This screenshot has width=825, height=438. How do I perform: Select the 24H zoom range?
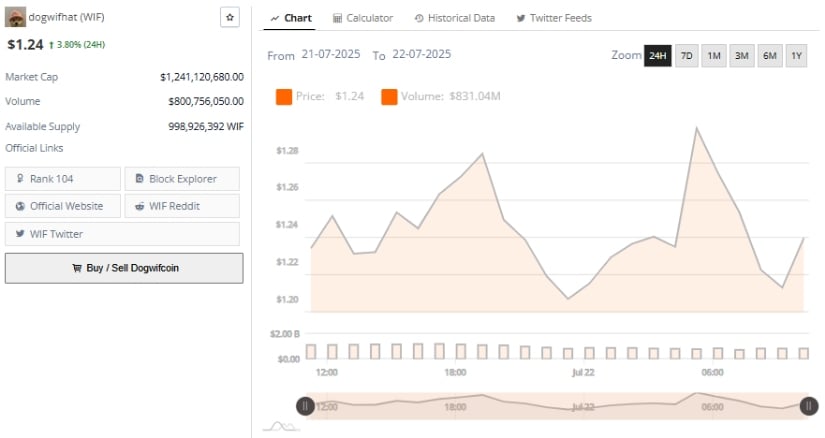point(658,56)
